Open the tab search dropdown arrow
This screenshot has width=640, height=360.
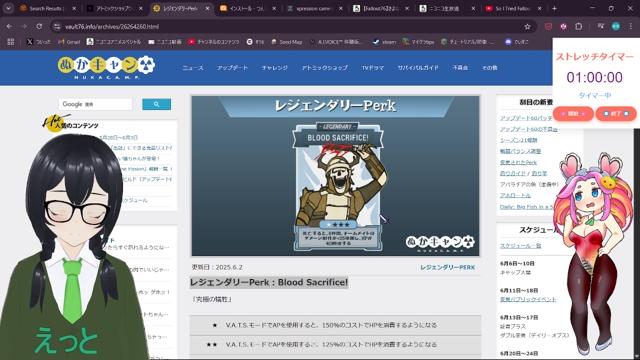coord(8,8)
